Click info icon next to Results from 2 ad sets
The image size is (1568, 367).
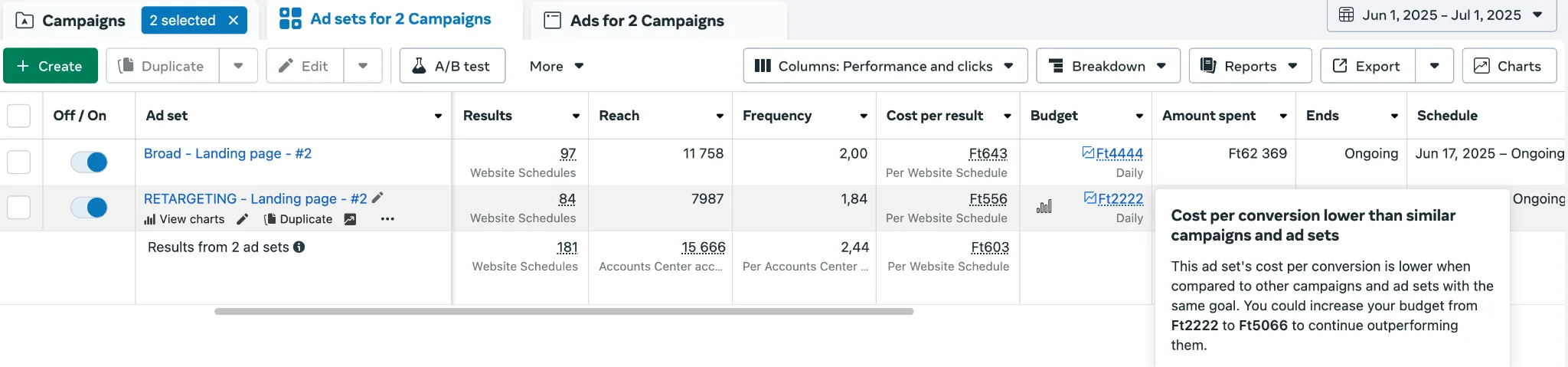pyautogui.click(x=299, y=247)
